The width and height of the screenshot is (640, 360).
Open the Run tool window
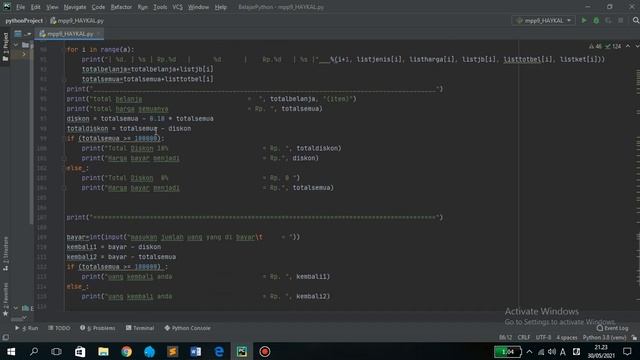27,328
